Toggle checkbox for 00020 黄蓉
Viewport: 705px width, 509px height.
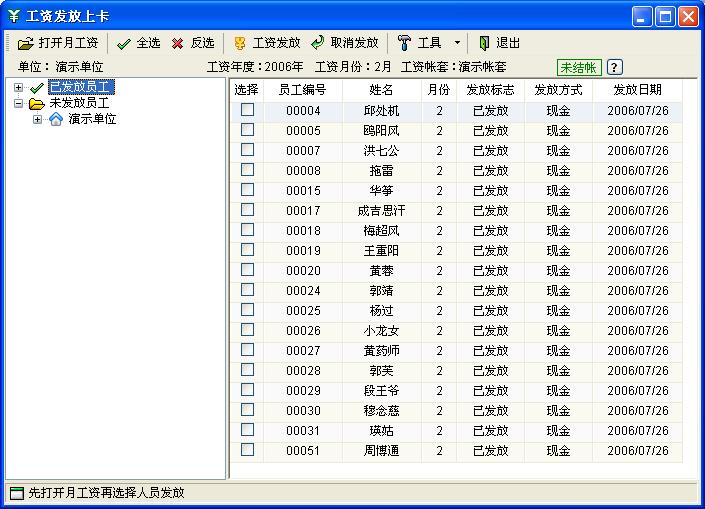pos(247,270)
